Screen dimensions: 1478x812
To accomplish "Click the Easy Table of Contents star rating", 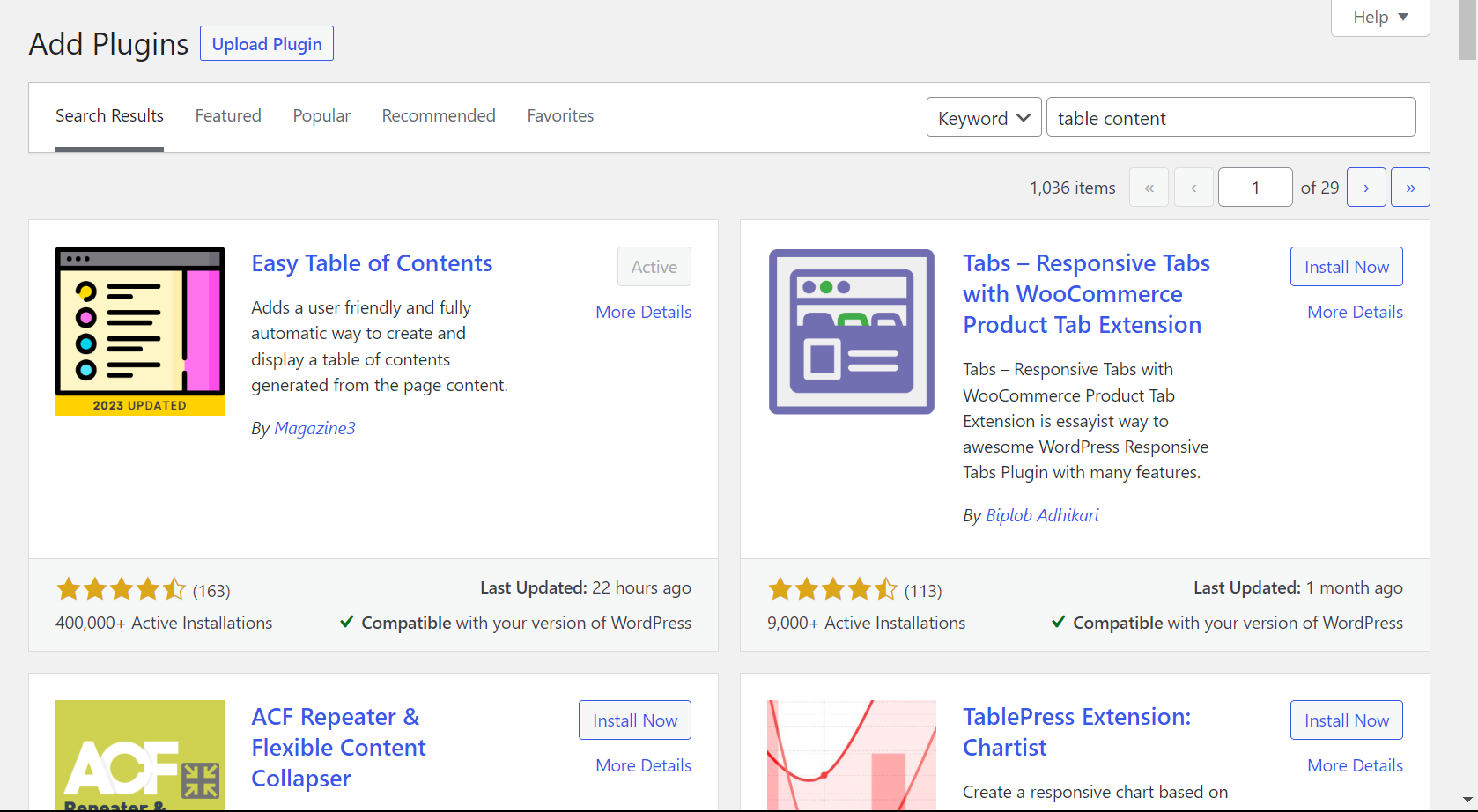I will point(122,589).
